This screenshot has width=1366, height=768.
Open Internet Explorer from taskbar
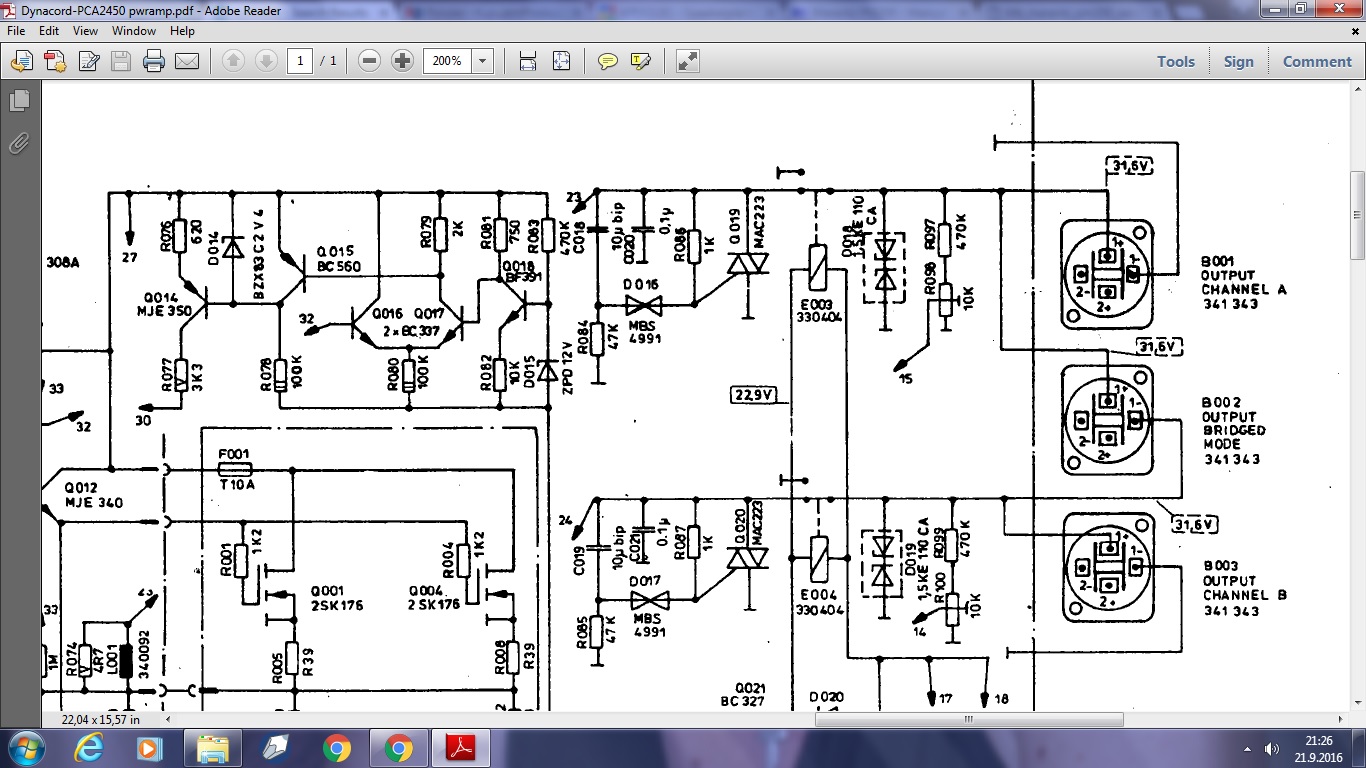pyautogui.click(x=90, y=747)
